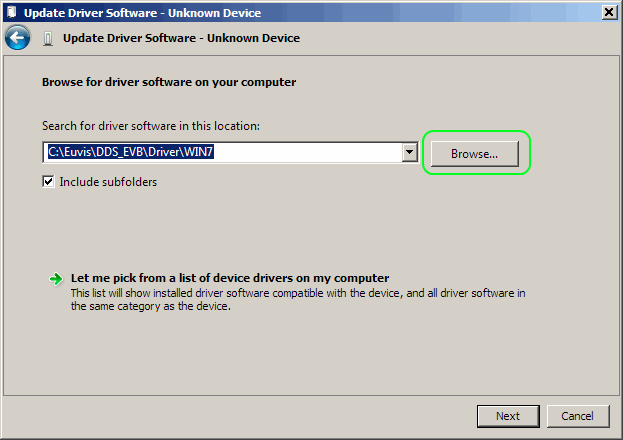Click the Next button
This screenshot has width=623, height=440.
coord(508,415)
